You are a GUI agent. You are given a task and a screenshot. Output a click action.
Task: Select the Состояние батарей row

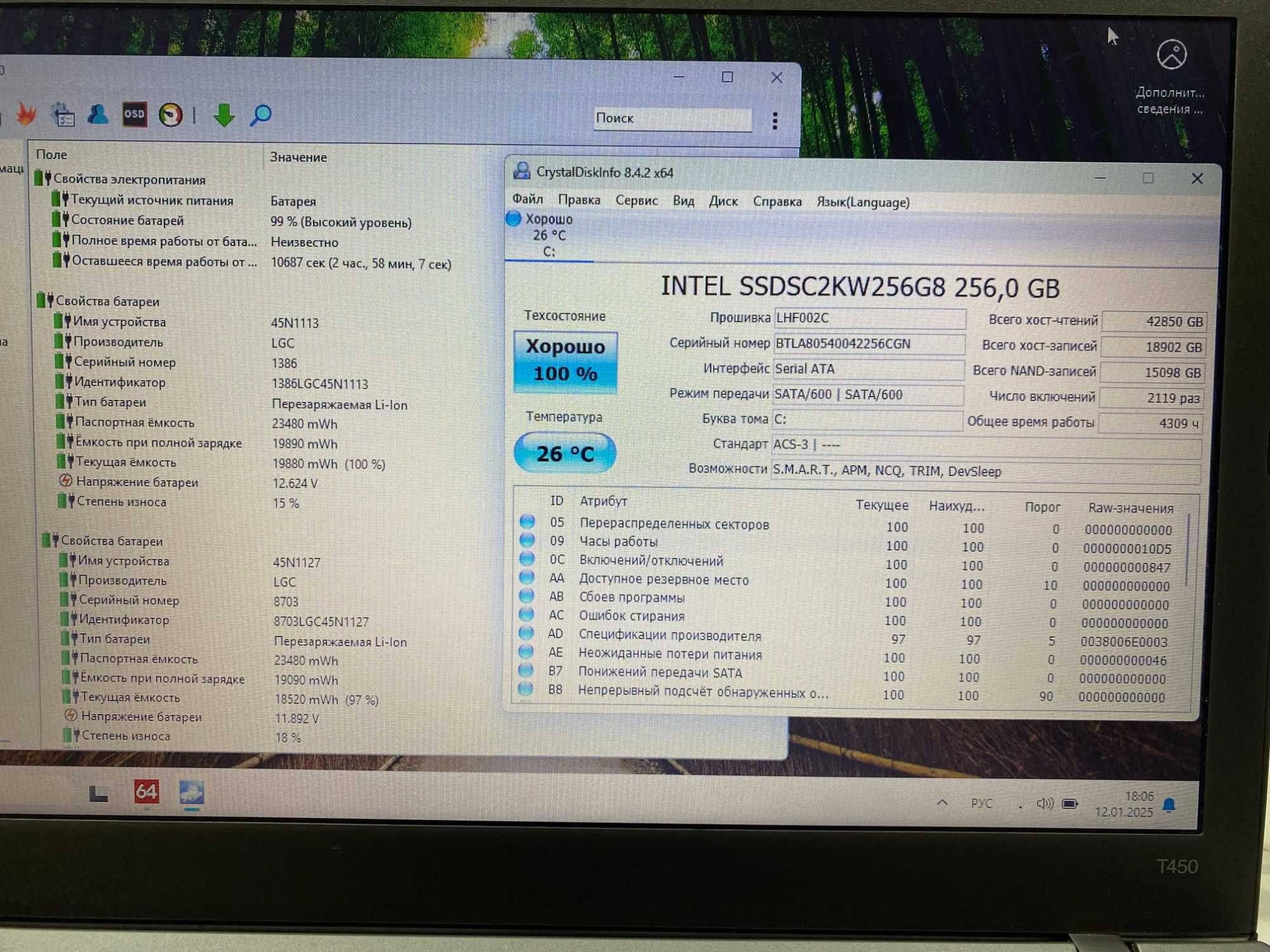(x=232, y=221)
